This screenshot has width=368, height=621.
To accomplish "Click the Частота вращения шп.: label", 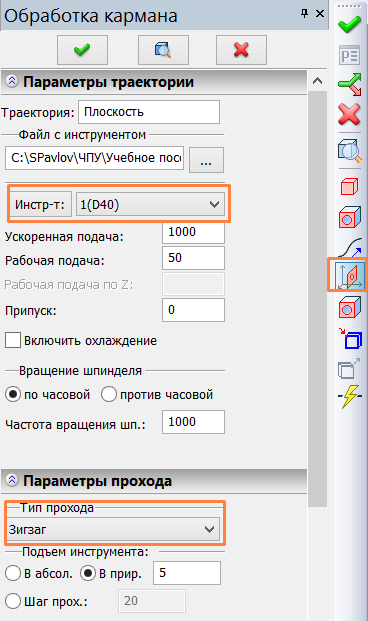I will click(x=75, y=425).
